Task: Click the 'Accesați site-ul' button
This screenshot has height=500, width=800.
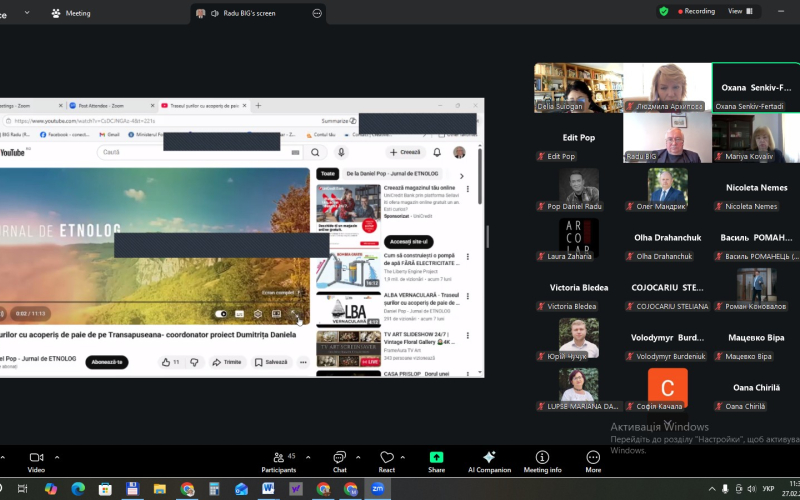Action: 408,242
